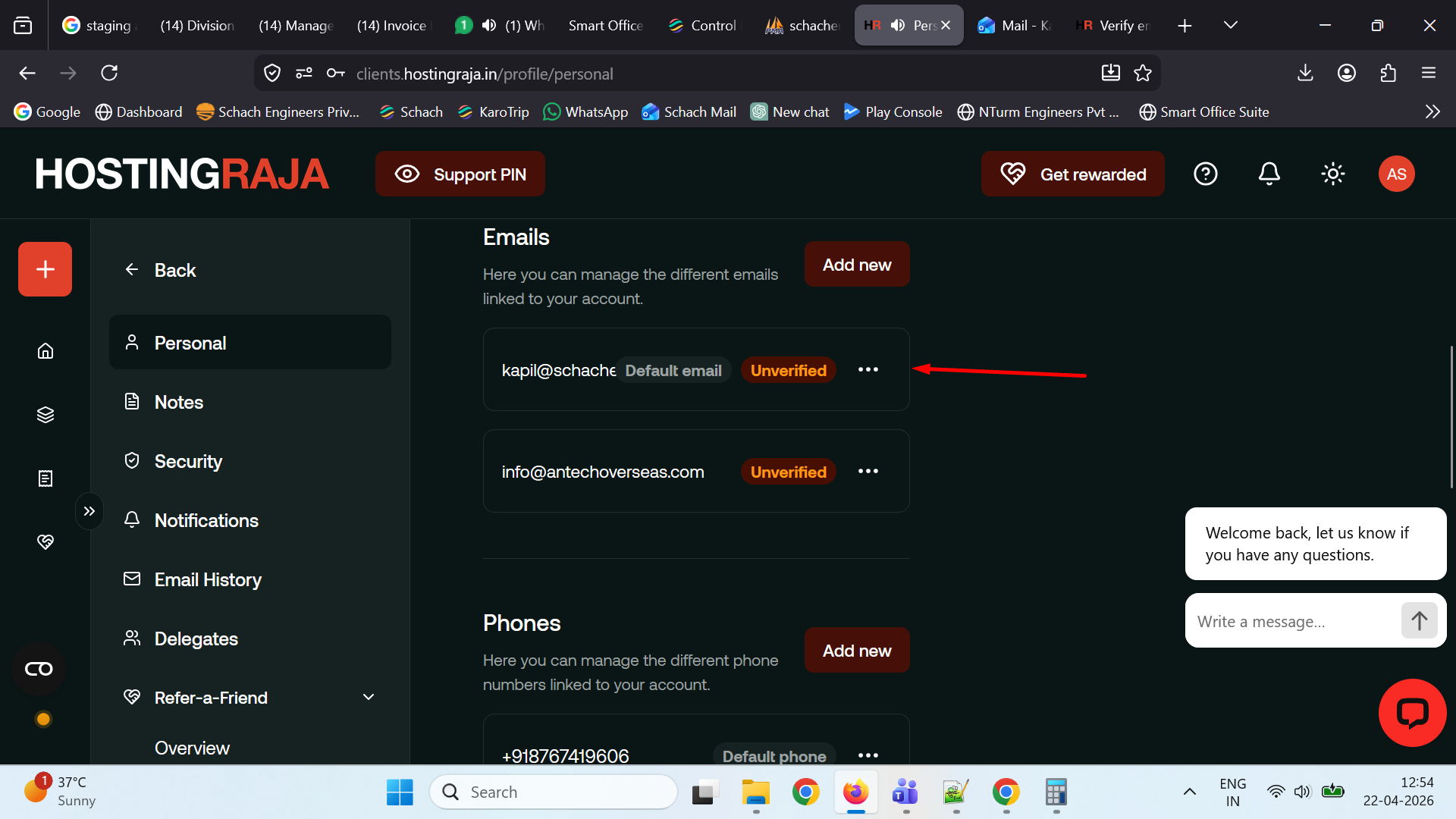Click the AS profile avatar
Screen dimensions: 1456x819
[x=1396, y=174]
